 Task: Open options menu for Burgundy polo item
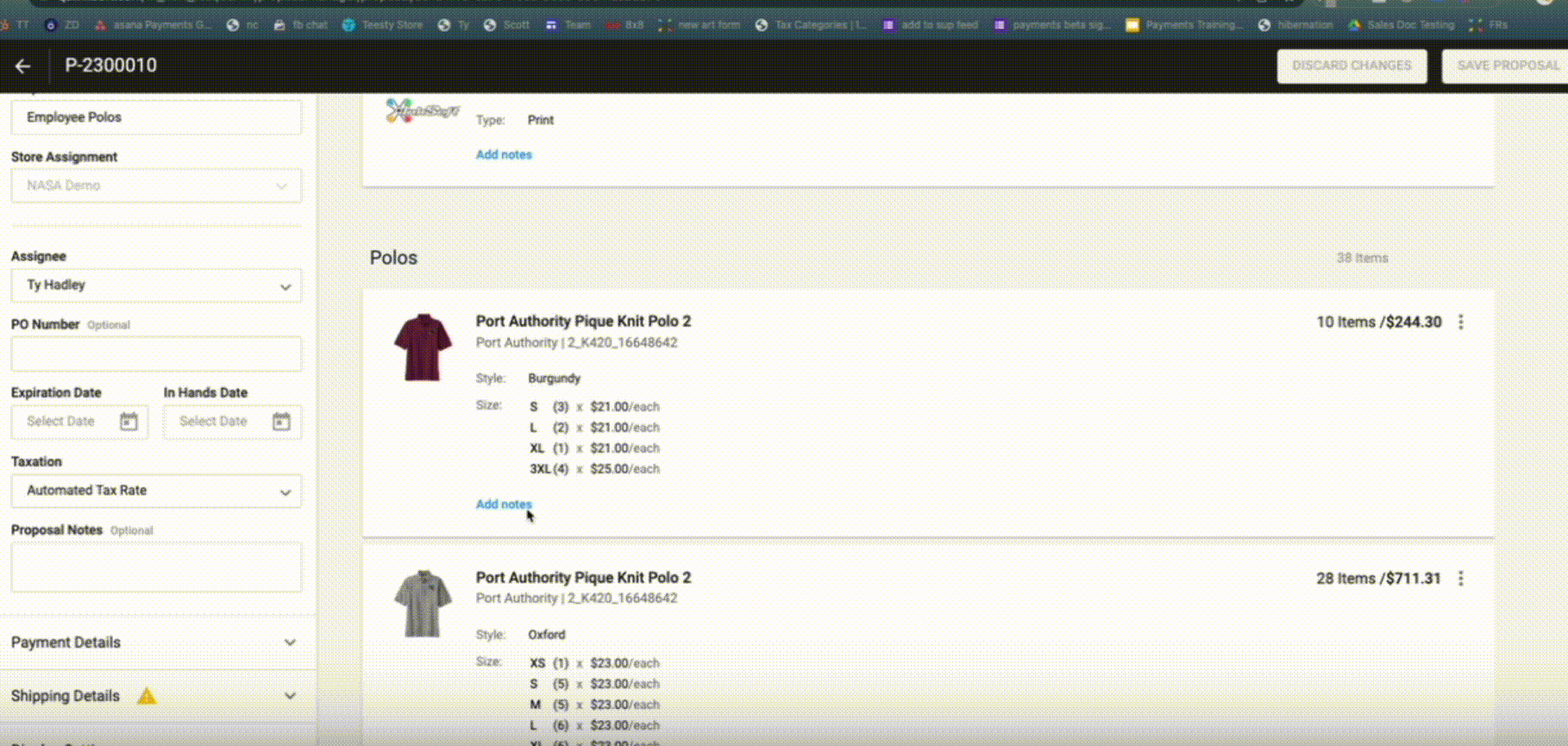tap(1461, 322)
